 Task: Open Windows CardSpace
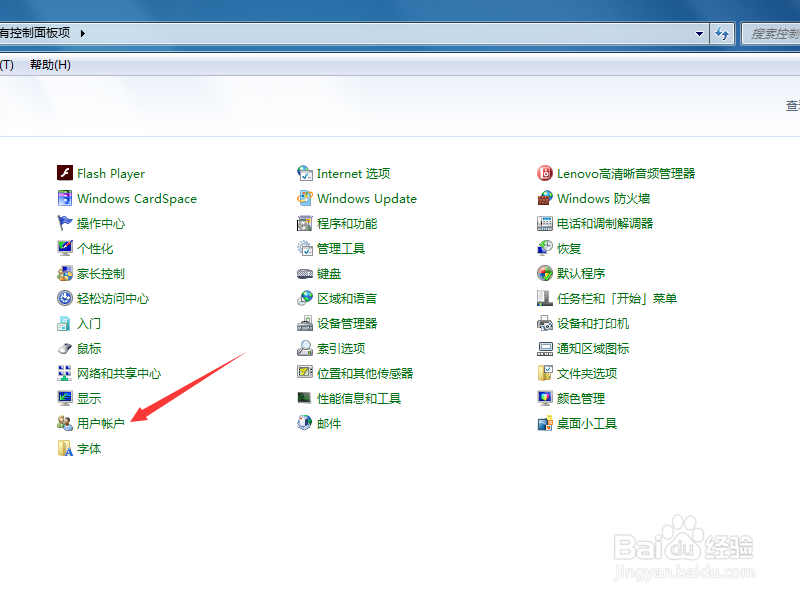(137, 198)
